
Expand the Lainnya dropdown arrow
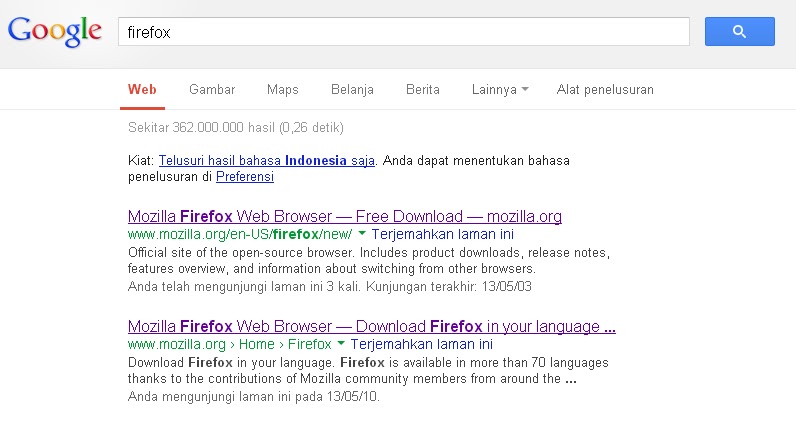[525, 89]
